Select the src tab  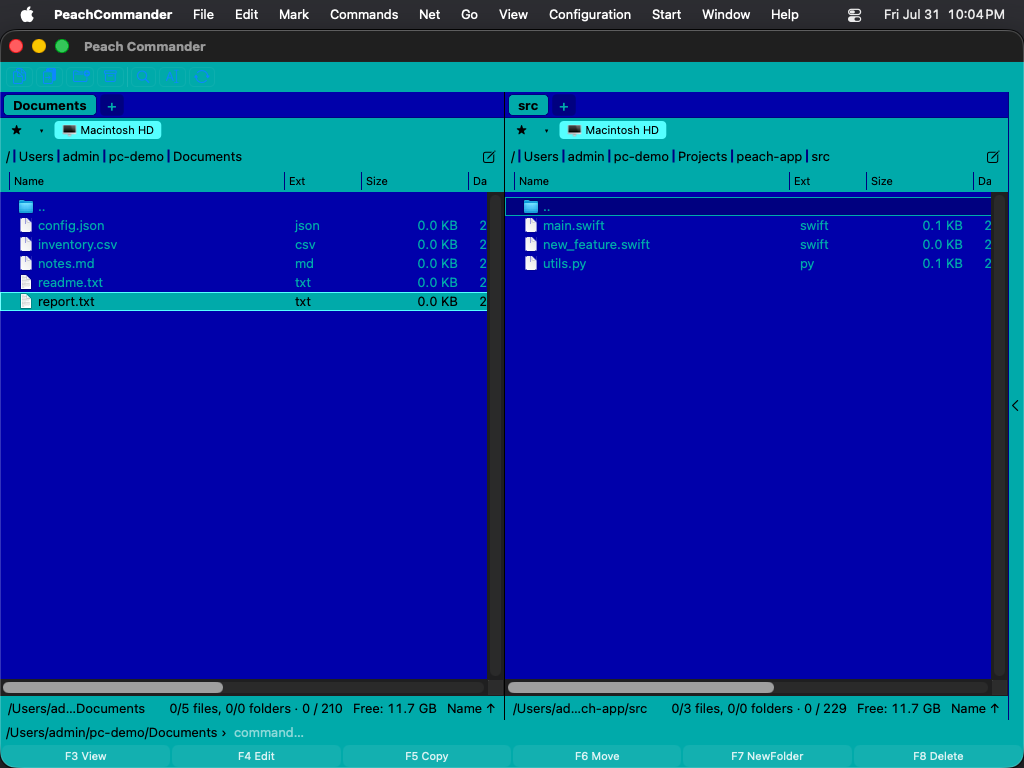(528, 106)
